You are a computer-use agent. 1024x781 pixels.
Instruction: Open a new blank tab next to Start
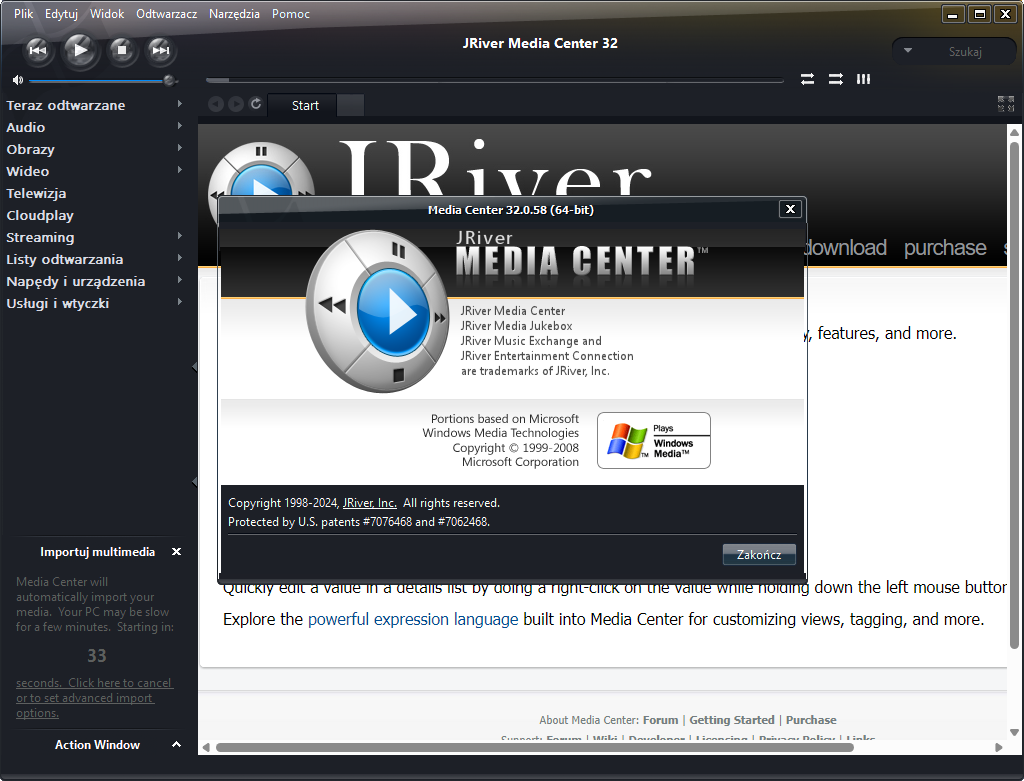[351, 105]
